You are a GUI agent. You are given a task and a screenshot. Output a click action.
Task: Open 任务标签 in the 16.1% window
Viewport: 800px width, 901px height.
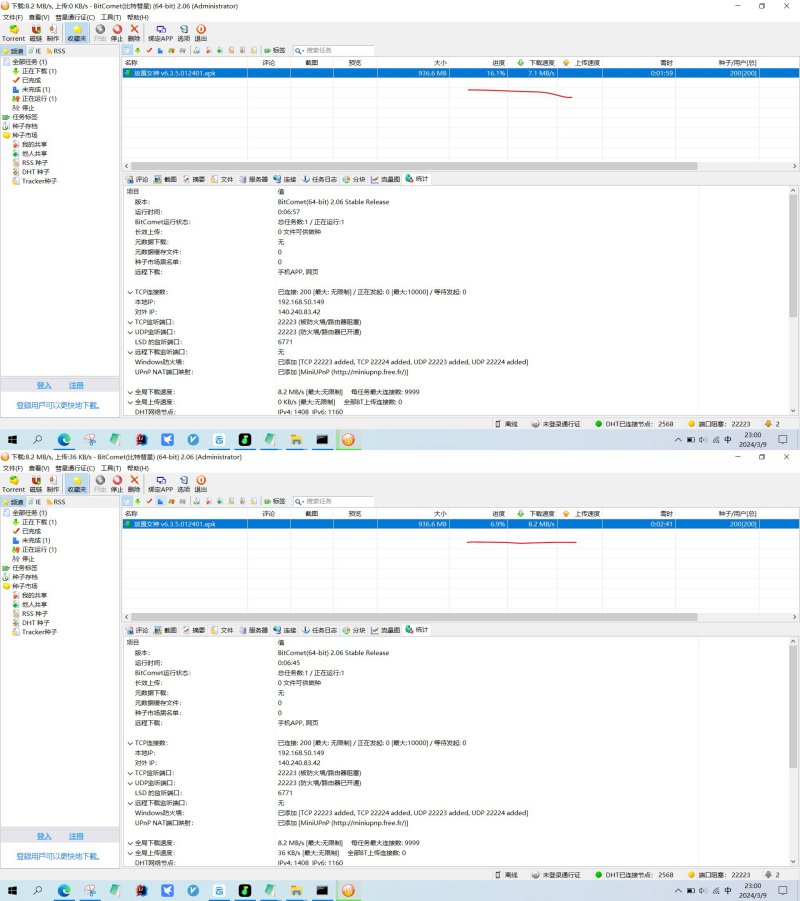[21, 117]
